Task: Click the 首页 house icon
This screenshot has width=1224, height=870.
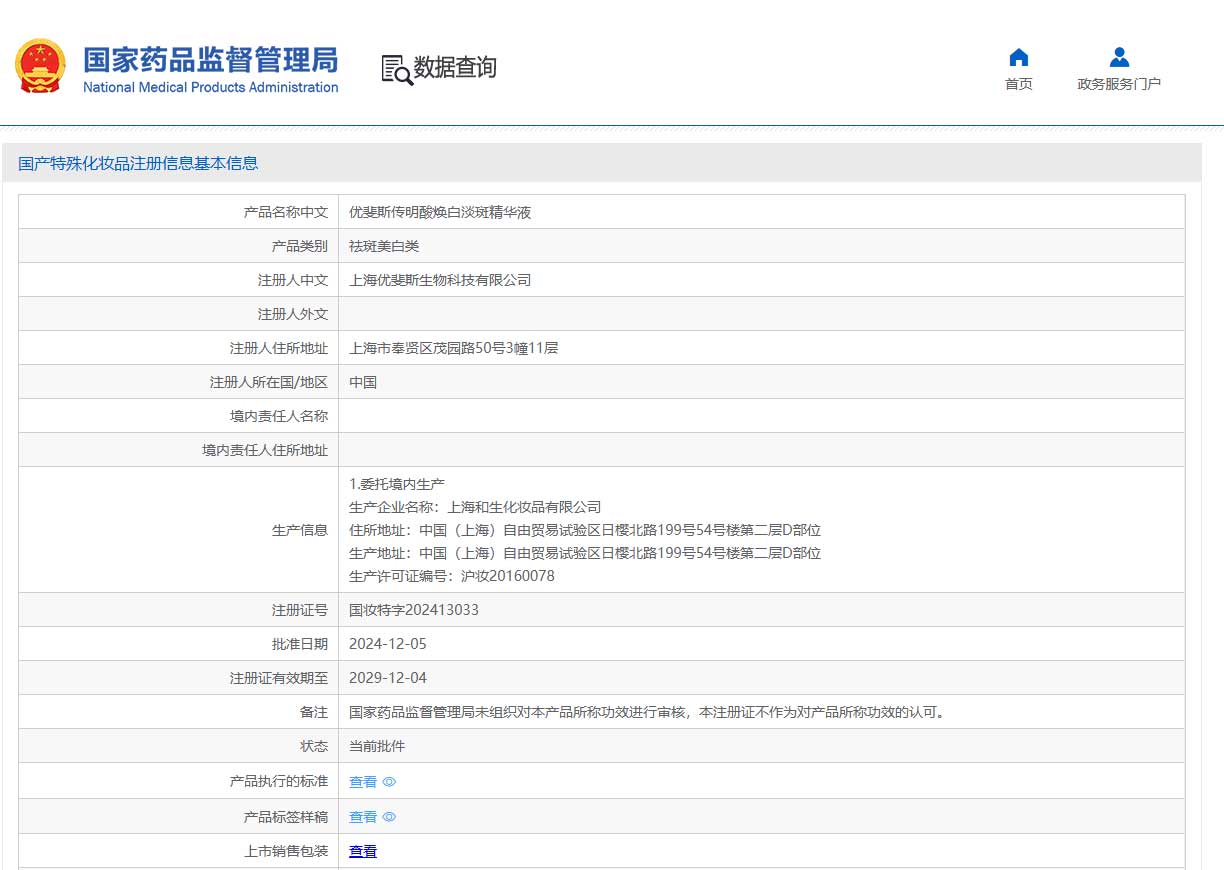Action: point(1019,57)
